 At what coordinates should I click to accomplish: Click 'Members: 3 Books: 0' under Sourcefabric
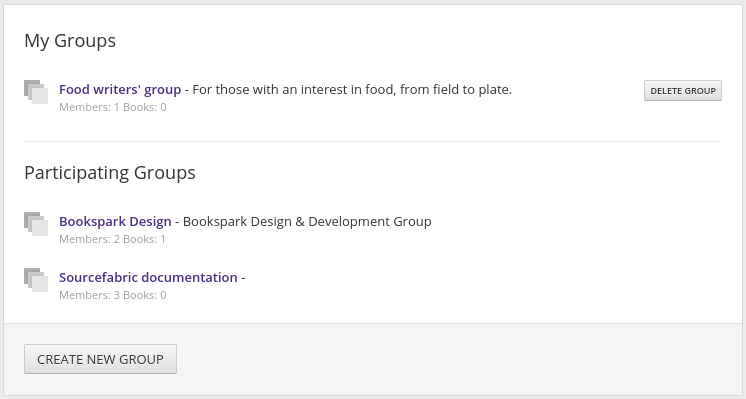[113, 295]
